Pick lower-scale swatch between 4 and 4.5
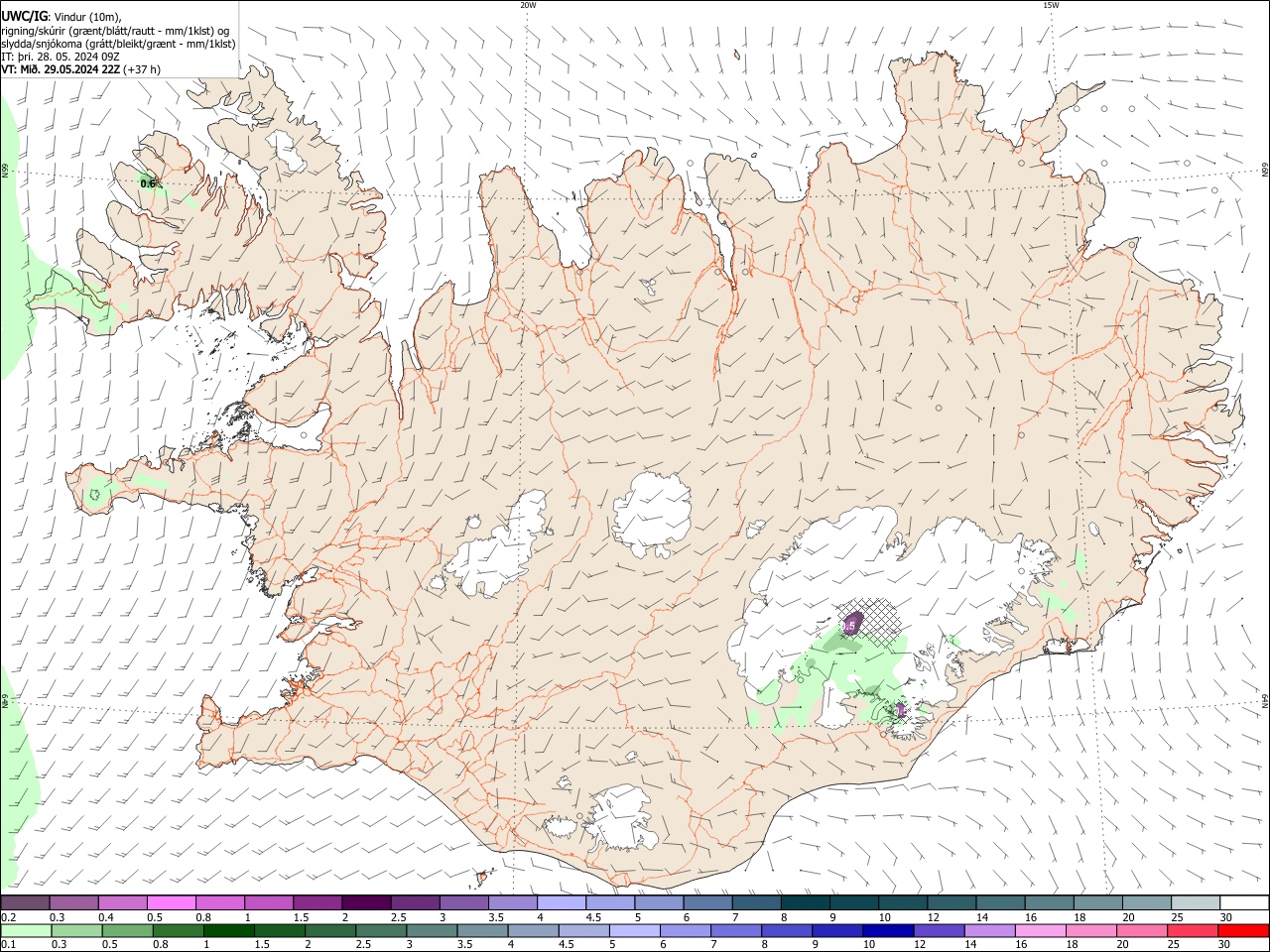This screenshot has height=952, width=1270. click(x=533, y=930)
